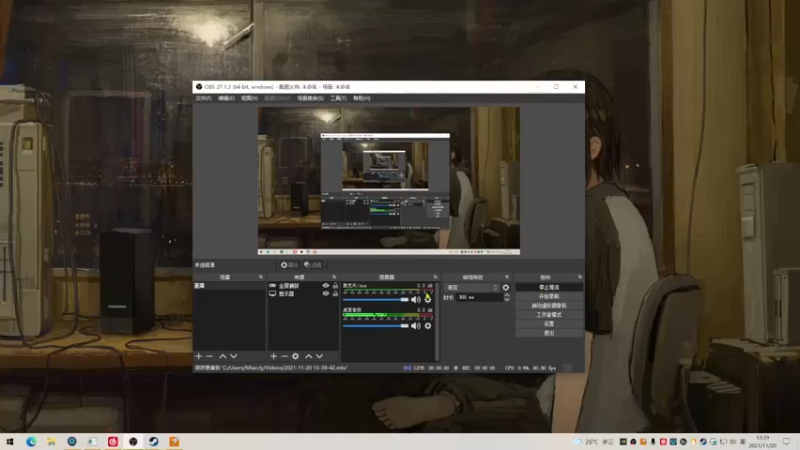Viewport: 800px width, 450px height.
Task: Open Microsoft Edge from the taskbar
Action: pyautogui.click(x=31, y=441)
